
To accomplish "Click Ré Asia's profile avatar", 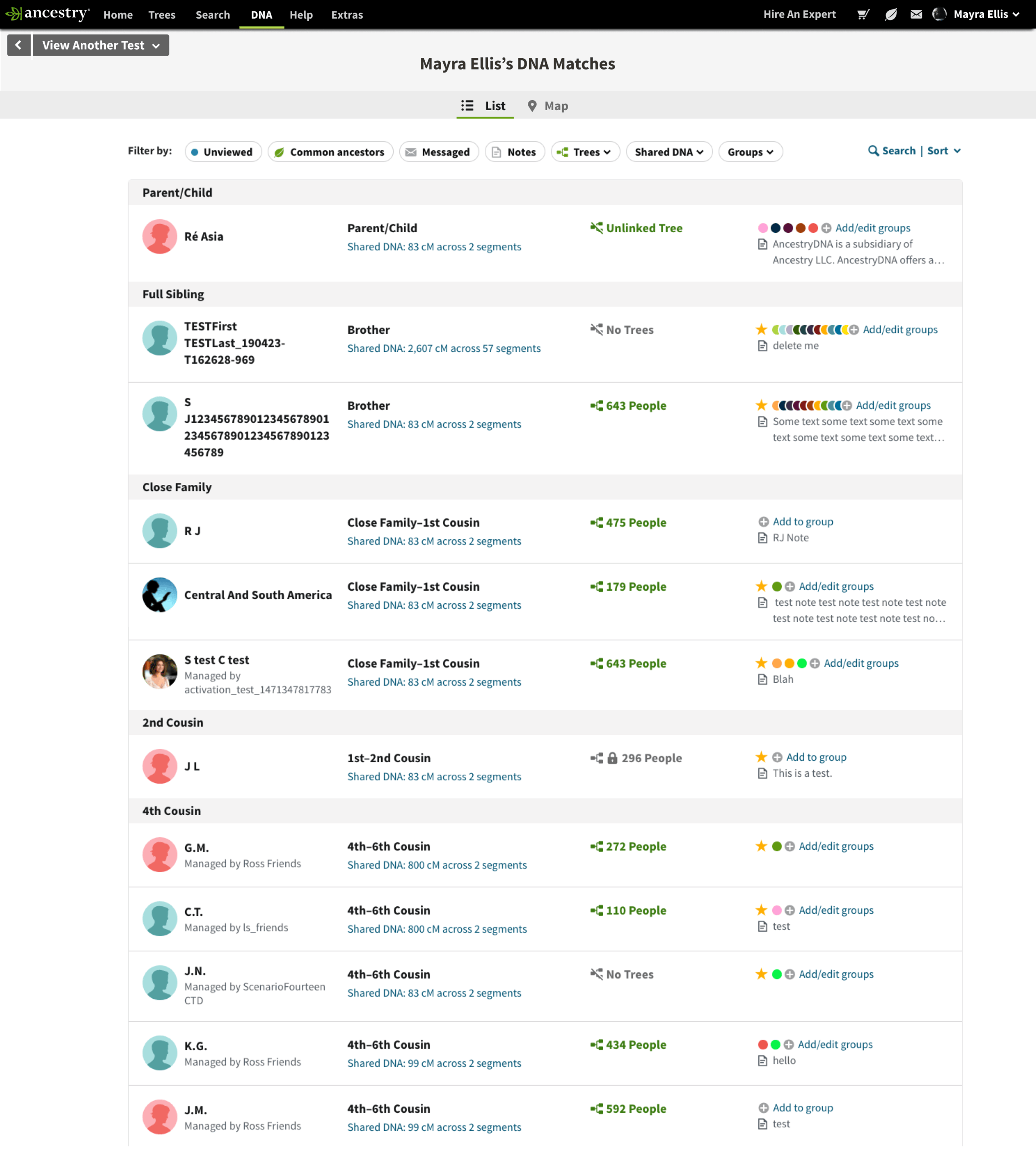I will [x=159, y=236].
